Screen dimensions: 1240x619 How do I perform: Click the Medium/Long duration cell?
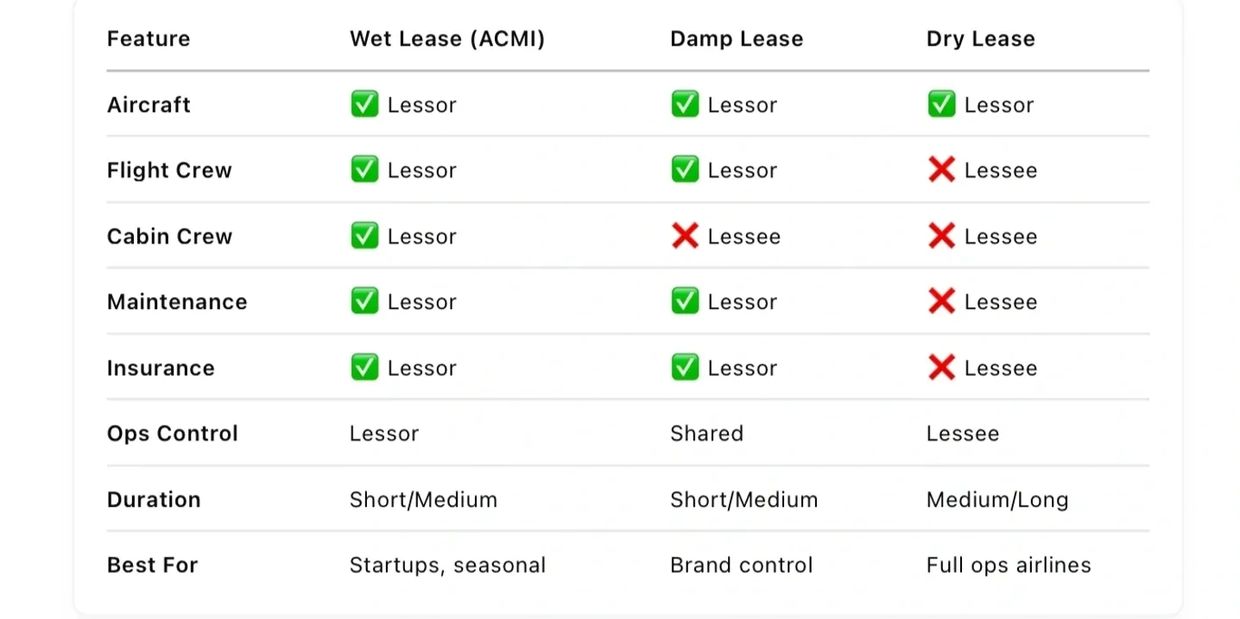997,499
